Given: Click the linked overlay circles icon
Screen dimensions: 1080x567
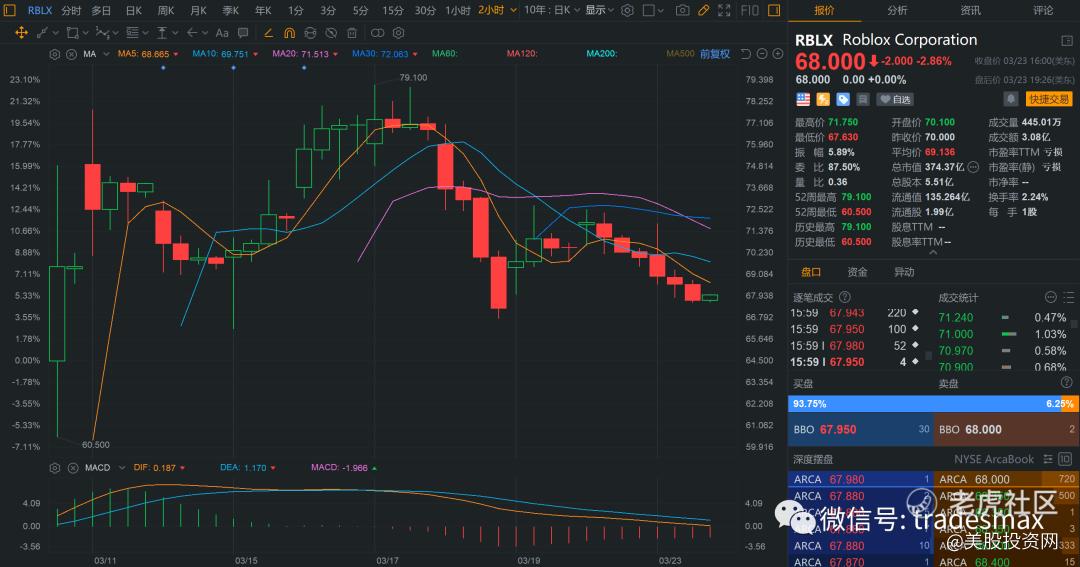Looking at the screenshot, I should click(377, 32).
